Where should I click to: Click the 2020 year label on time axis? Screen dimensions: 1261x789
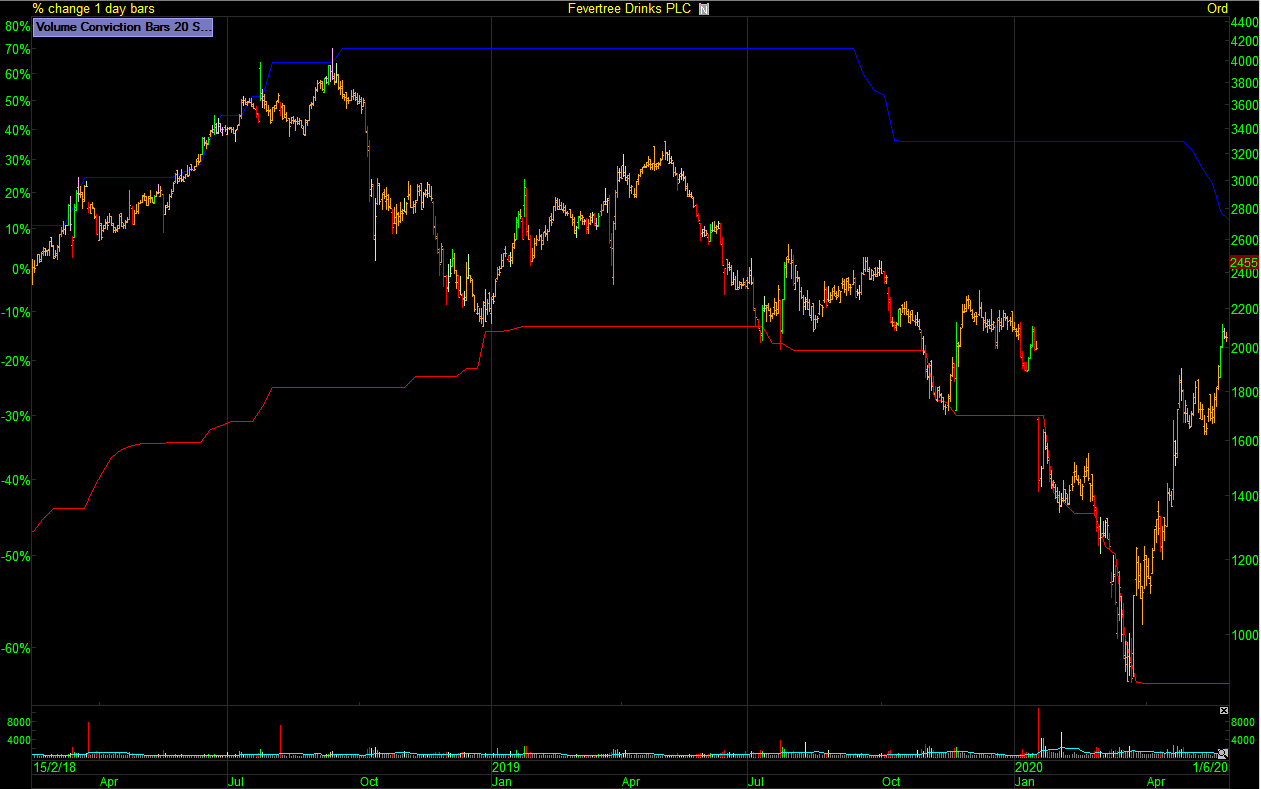coord(1030,767)
